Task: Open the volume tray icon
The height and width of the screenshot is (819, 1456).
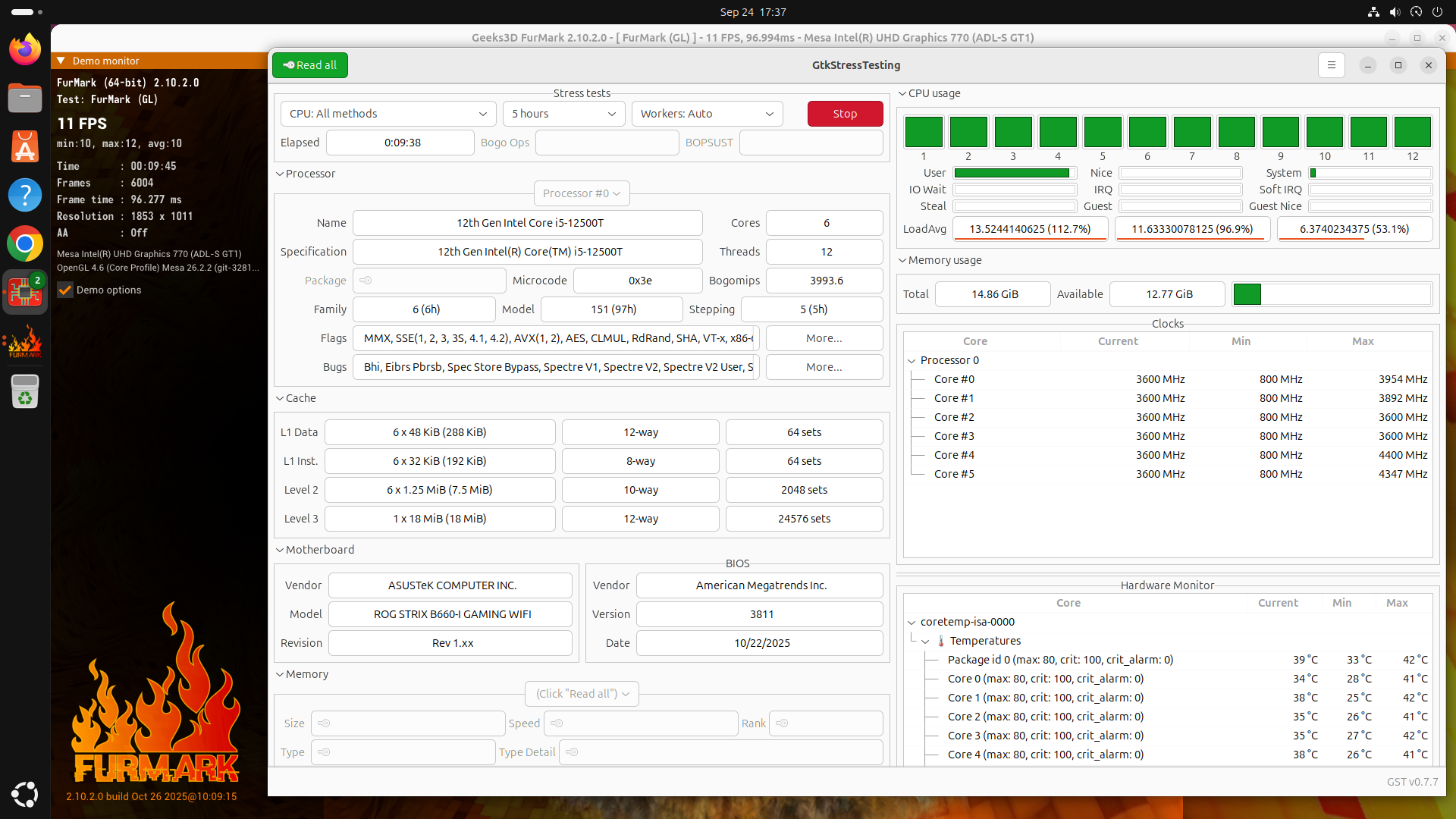Action: (1395, 12)
